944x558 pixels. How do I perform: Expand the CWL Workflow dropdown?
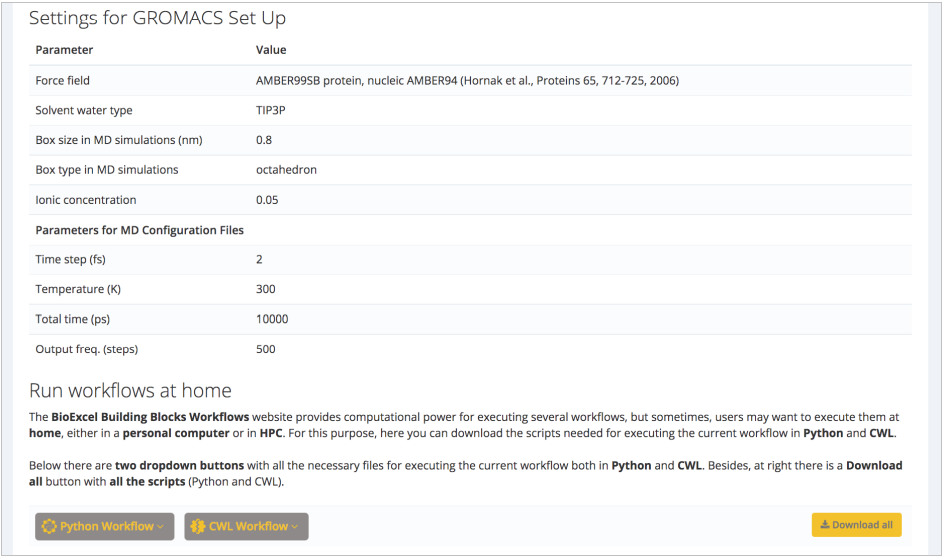coord(246,526)
